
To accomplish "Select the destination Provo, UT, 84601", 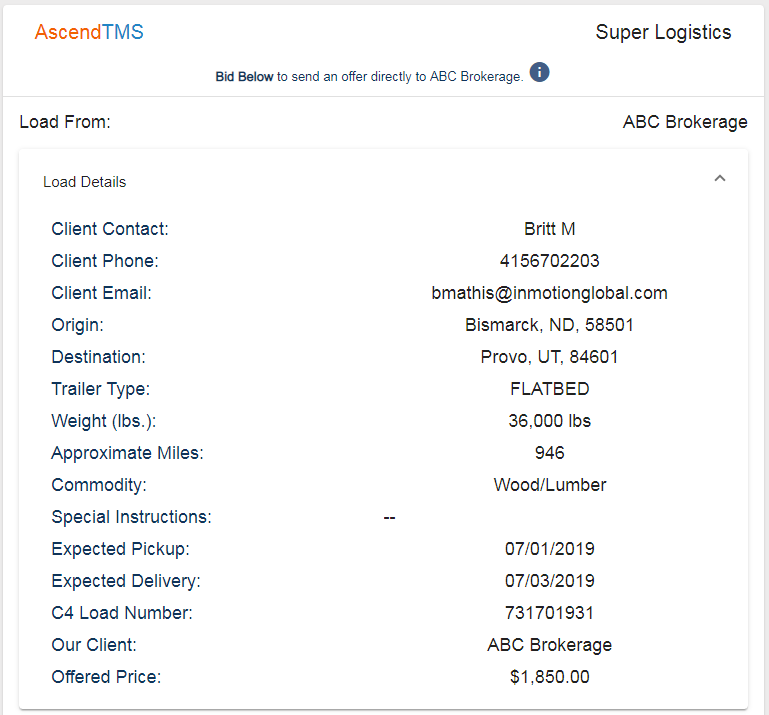I will (549, 357).
